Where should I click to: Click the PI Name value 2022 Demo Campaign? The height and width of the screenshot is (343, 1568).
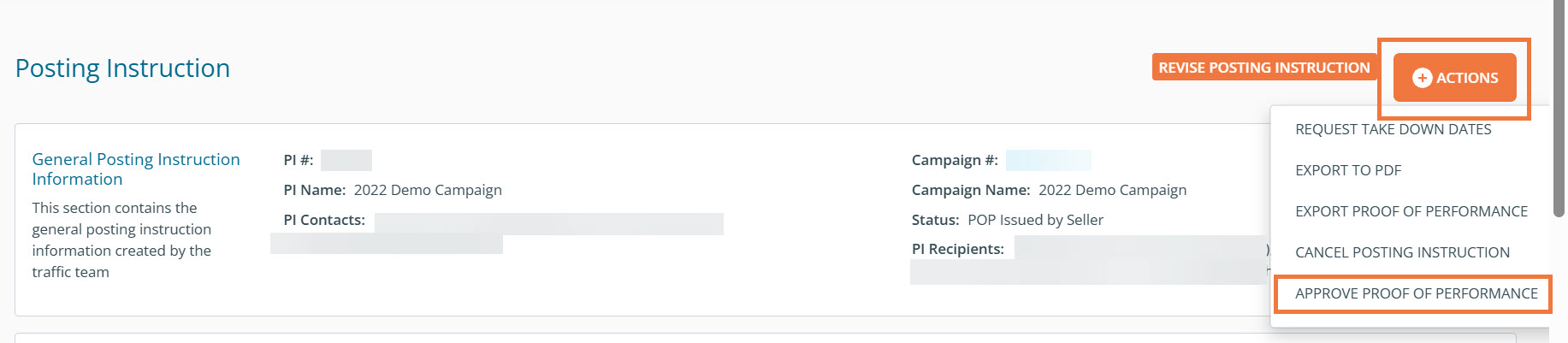point(428,190)
